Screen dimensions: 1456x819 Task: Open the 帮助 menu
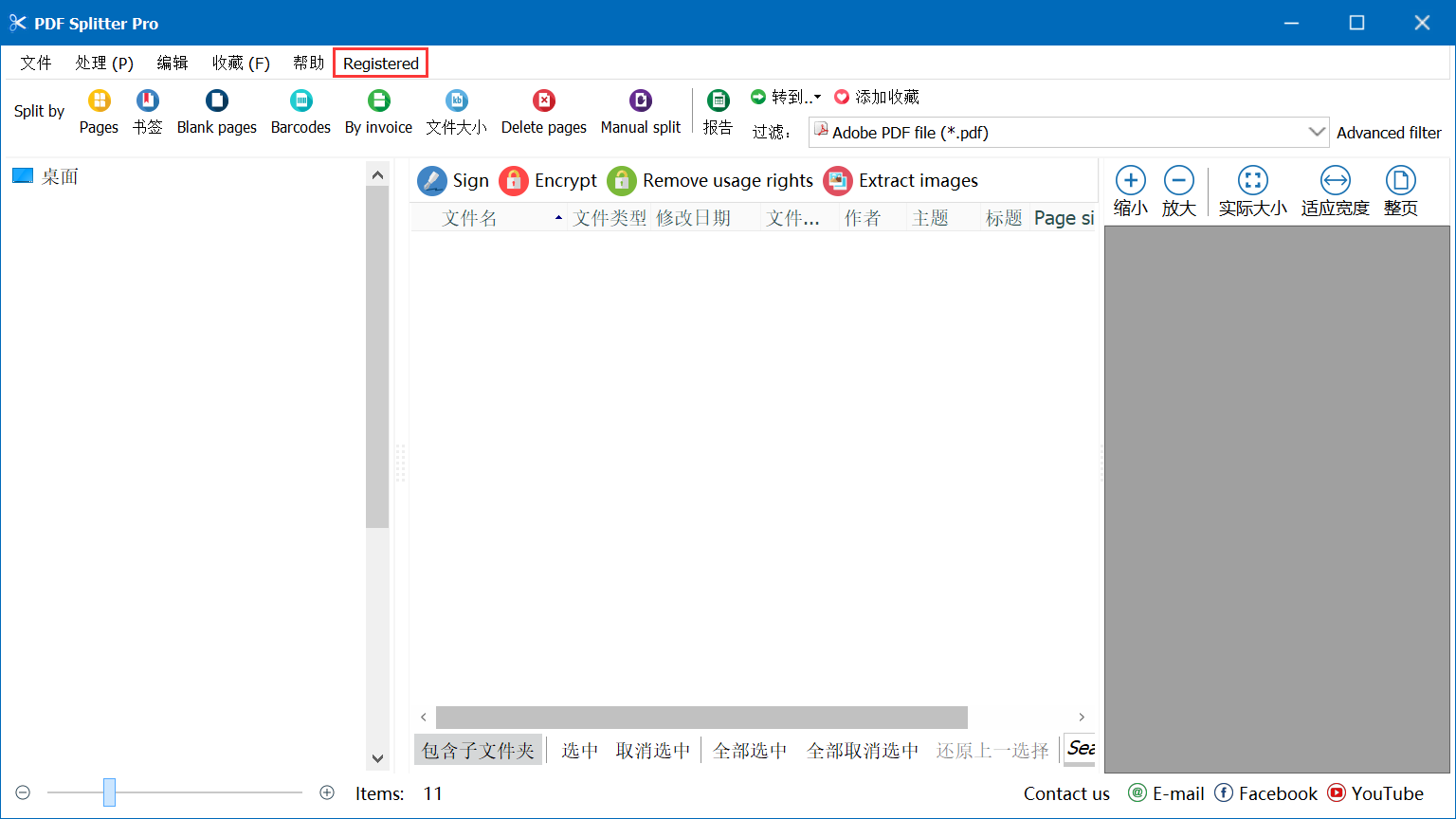point(308,63)
